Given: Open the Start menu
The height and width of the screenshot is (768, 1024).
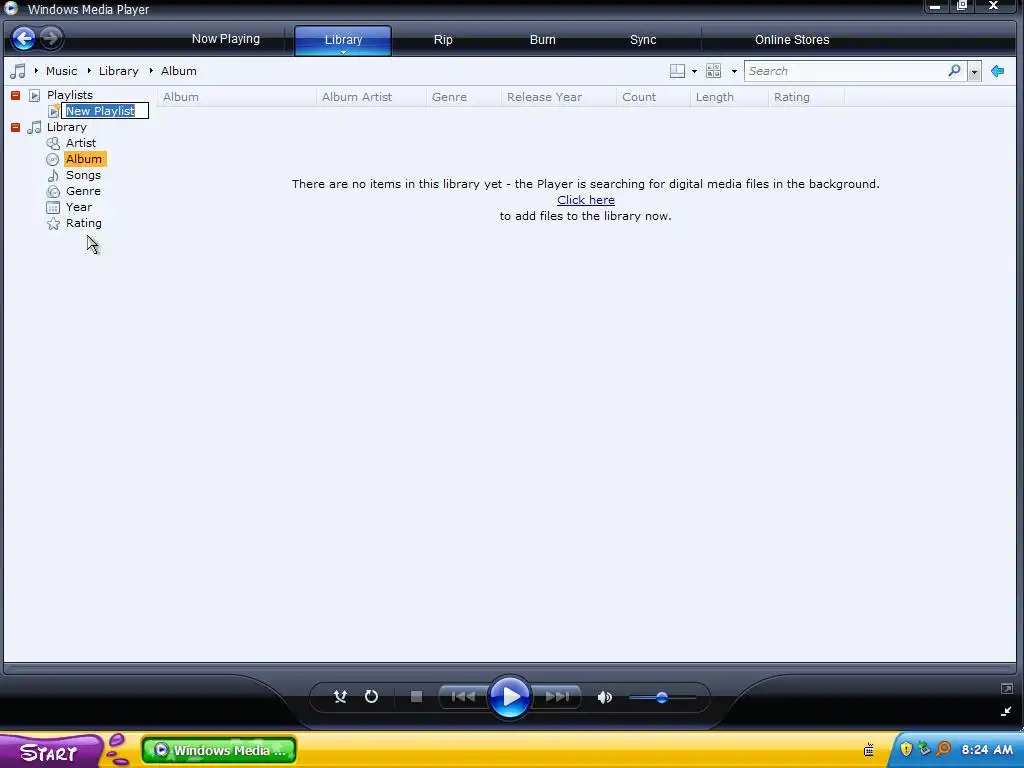Looking at the screenshot, I should point(52,750).
